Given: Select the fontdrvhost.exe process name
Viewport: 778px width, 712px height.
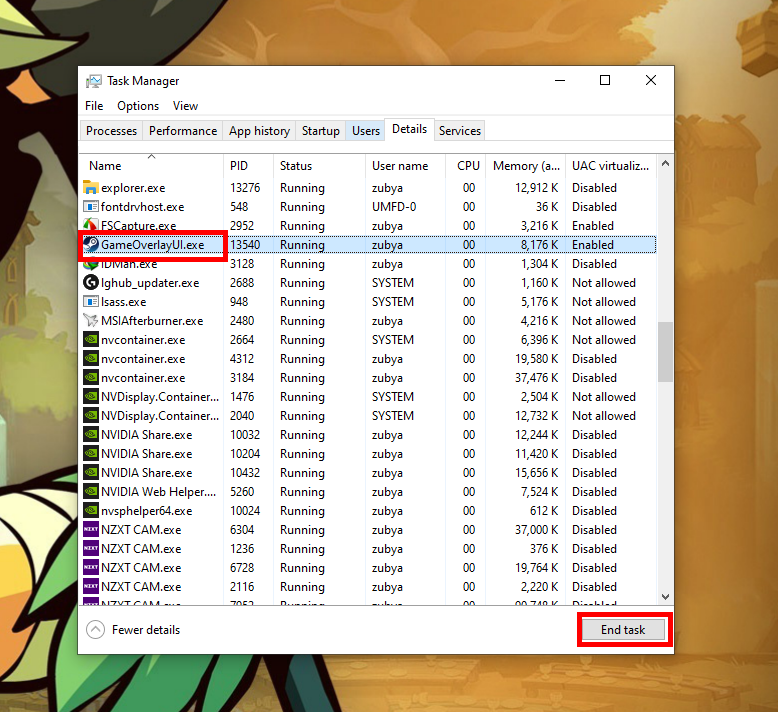Looking at the screenshot, I should coord(142,207).
